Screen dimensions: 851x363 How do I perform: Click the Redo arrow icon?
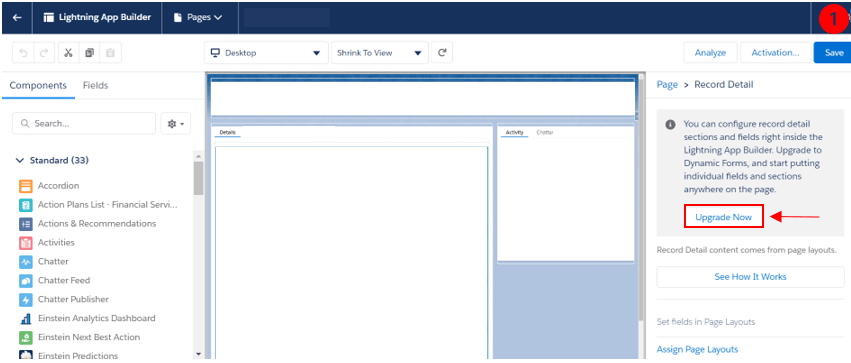tap(44, 53)
